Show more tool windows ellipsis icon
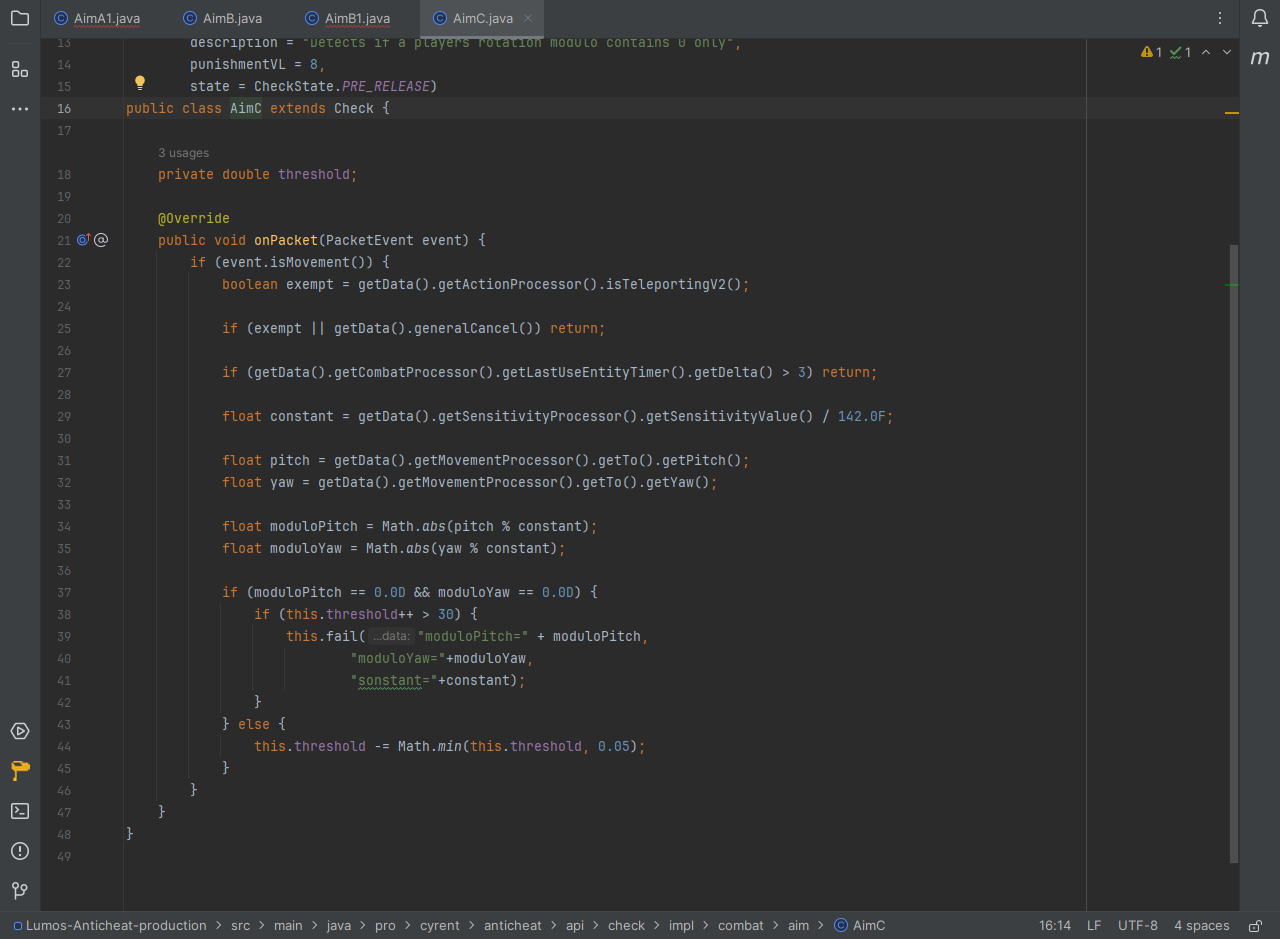Image resolution: width=1280 pixels, height=939 pixels. [20, 108]
